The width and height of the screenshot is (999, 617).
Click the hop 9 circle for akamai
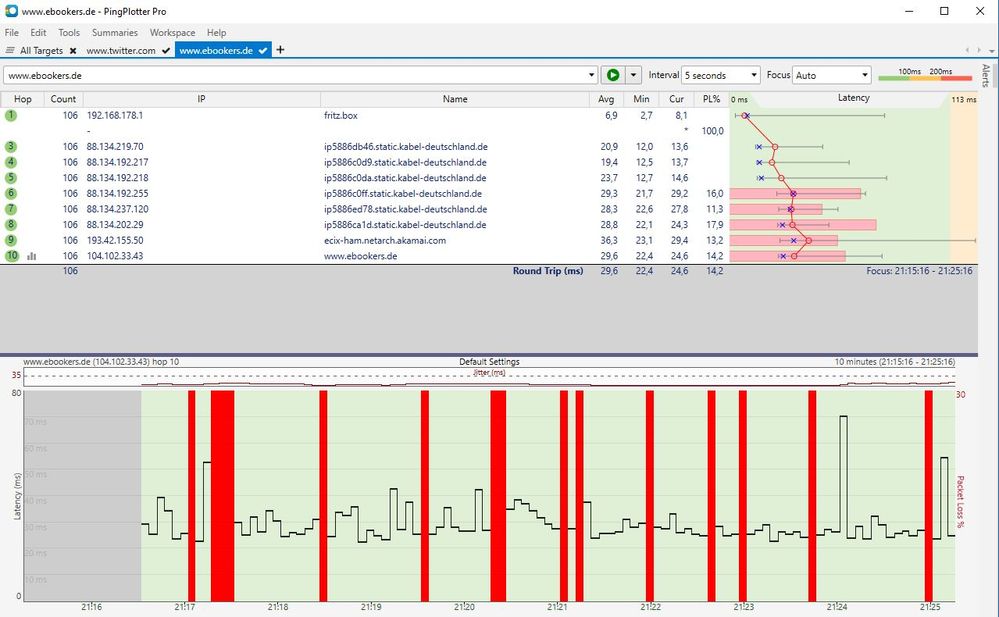click(x=11, y=240)
